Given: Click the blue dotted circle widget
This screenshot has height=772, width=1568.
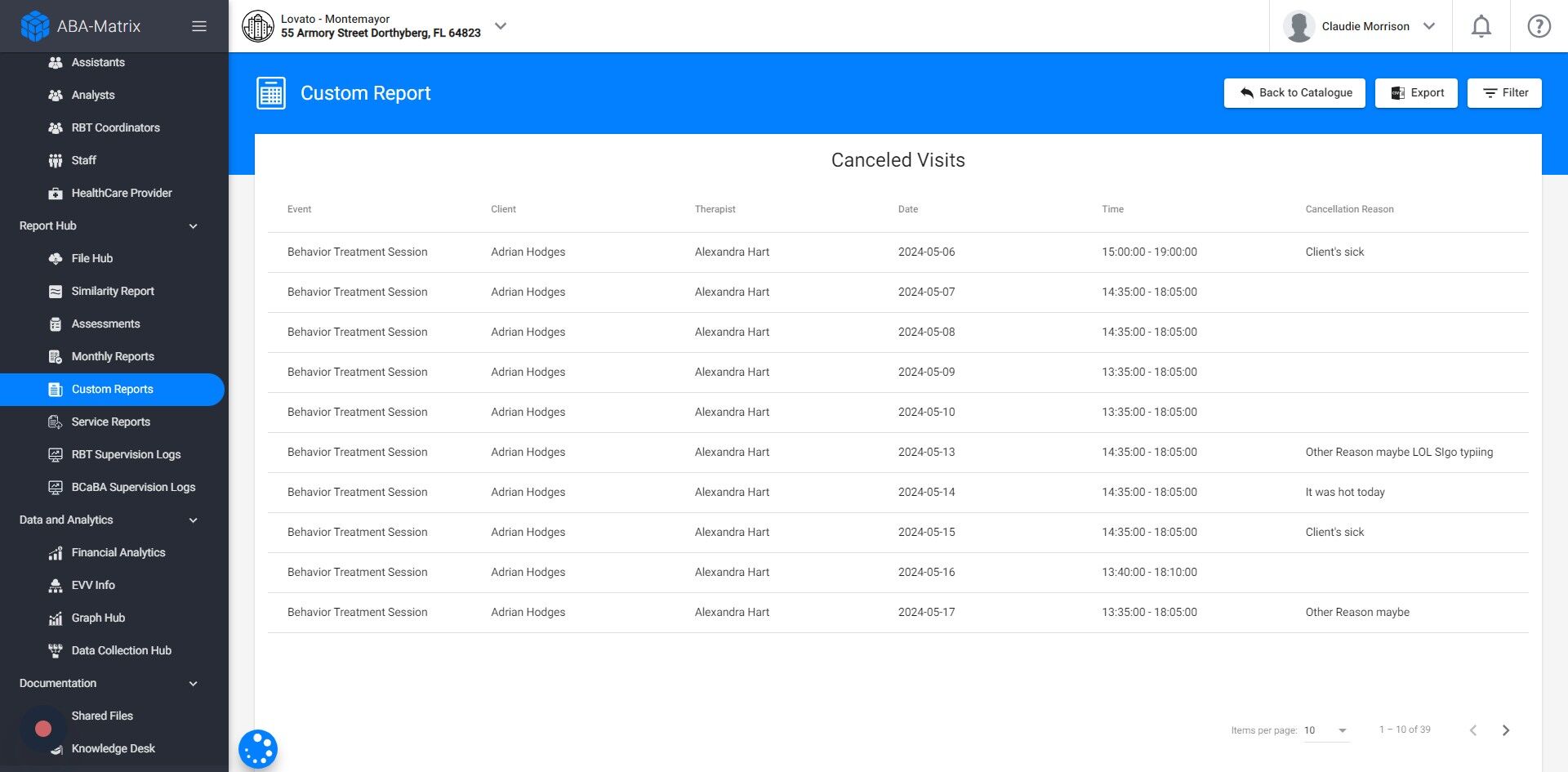Looking at the screenshot, I should (258, 749).
